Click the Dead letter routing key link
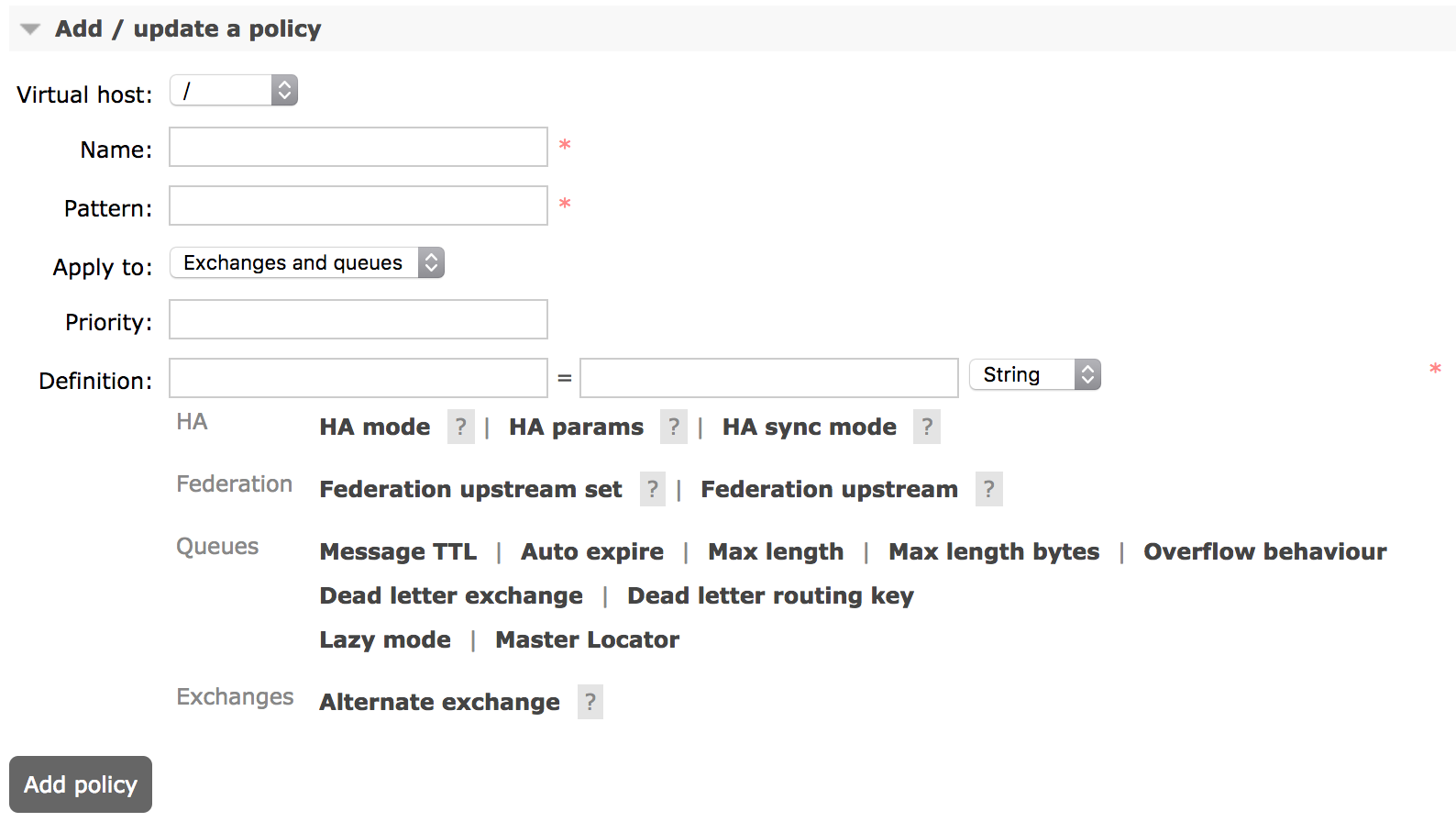 point(770,595)
